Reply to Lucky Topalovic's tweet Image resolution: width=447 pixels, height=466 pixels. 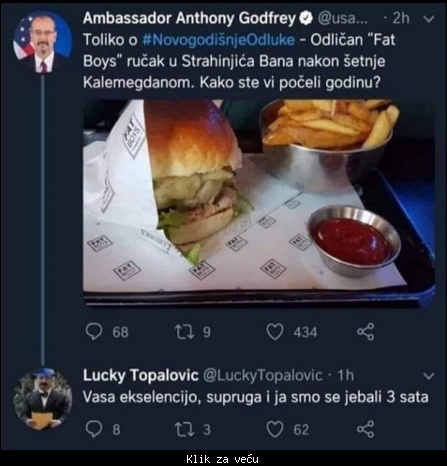click(94, 429)
